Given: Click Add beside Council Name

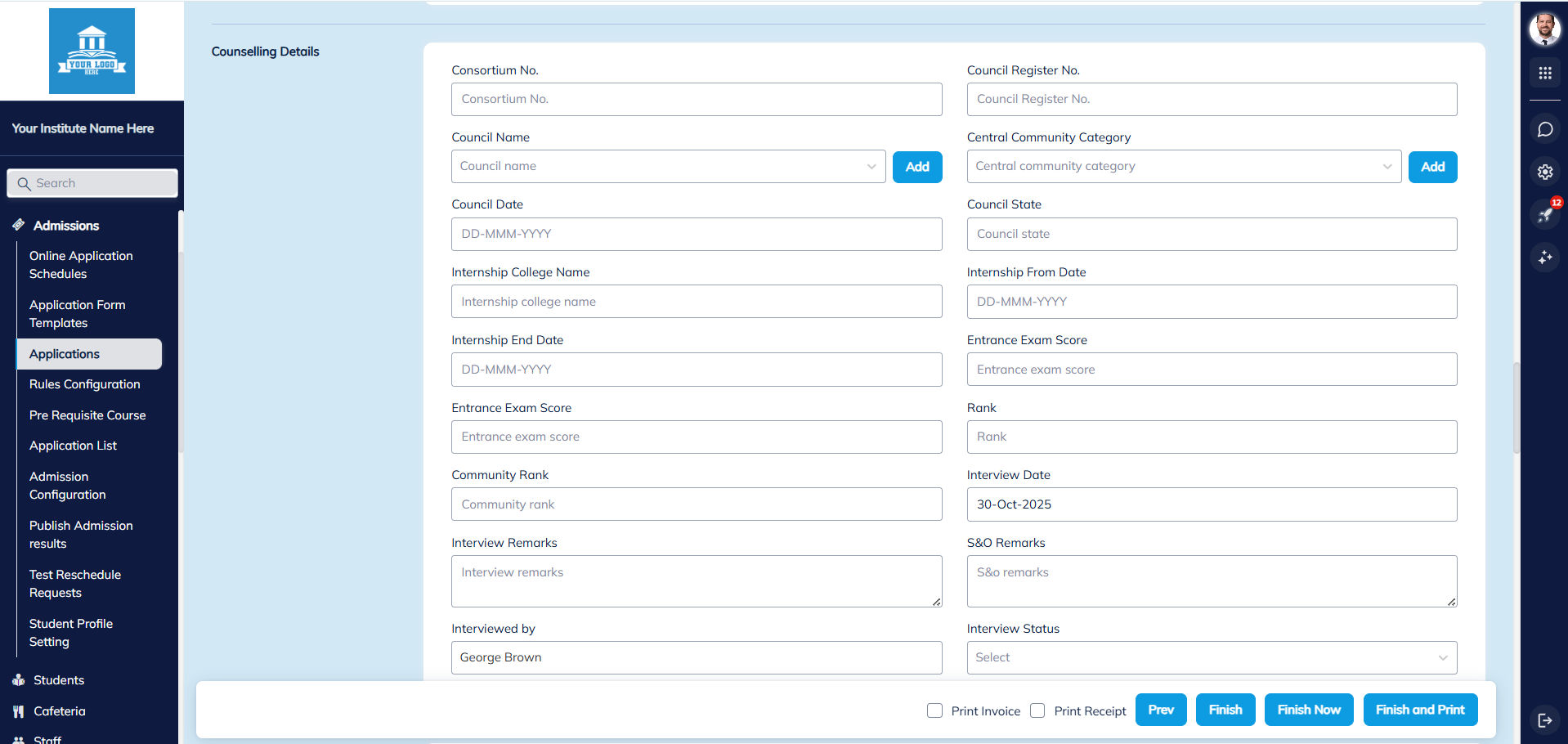Looking at the screenshot, I should tap(916, 167).
